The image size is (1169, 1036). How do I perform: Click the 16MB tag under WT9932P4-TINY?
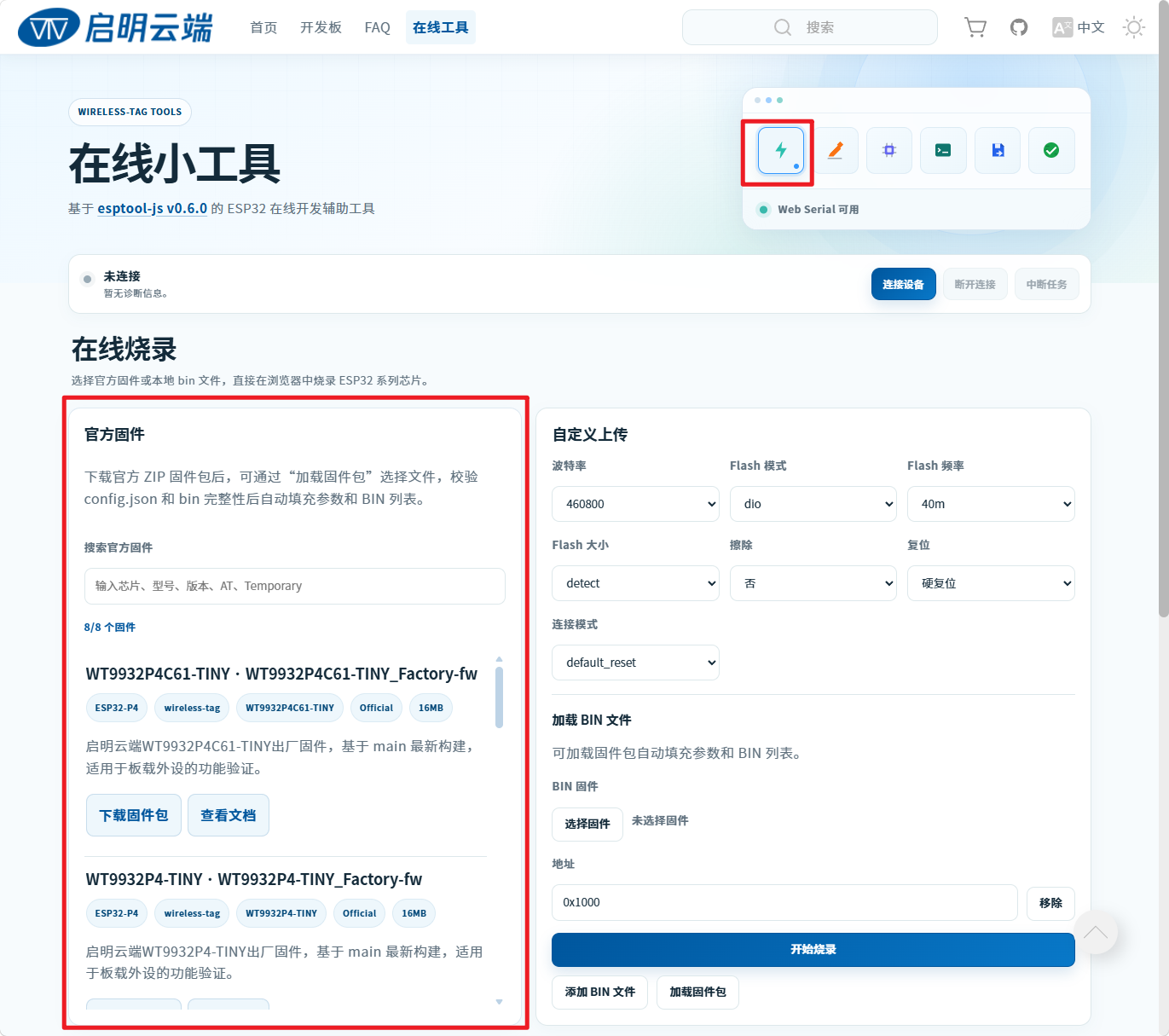[414, 913]
